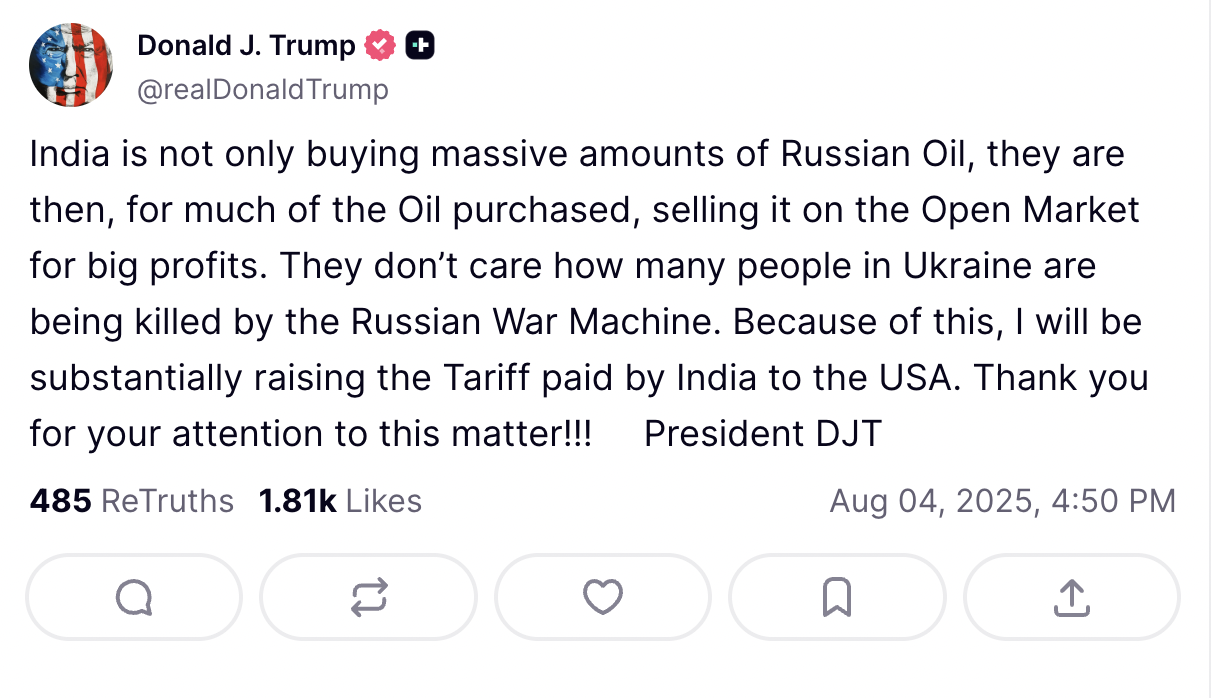1212x698 pixels.
Task: Click the reply speech bubble icon
Action: [x=134, y=597]
